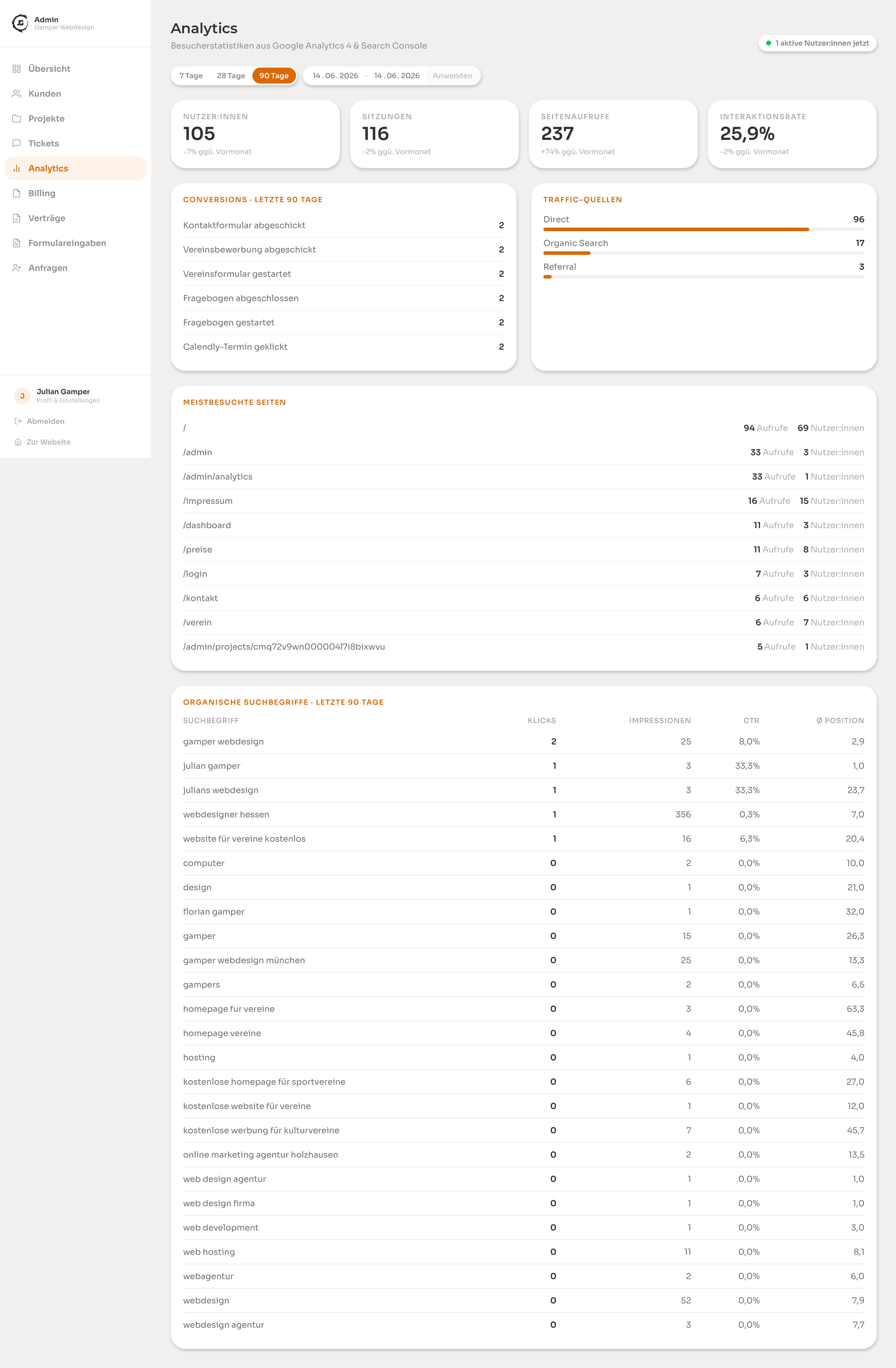
Task: Open the Billing section
Action: [75, 193]
